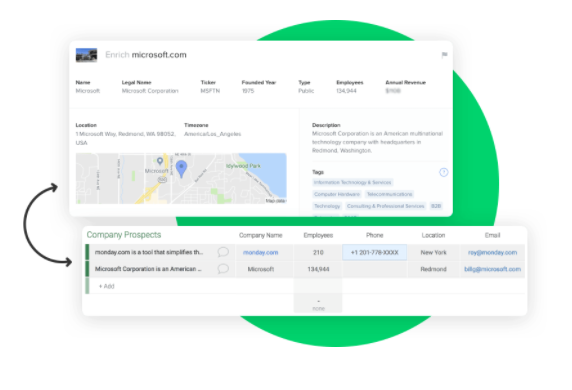Click the phone cell +1 201-778-XXXX
The height and width of the screenshot is (390, 572).
374,252
